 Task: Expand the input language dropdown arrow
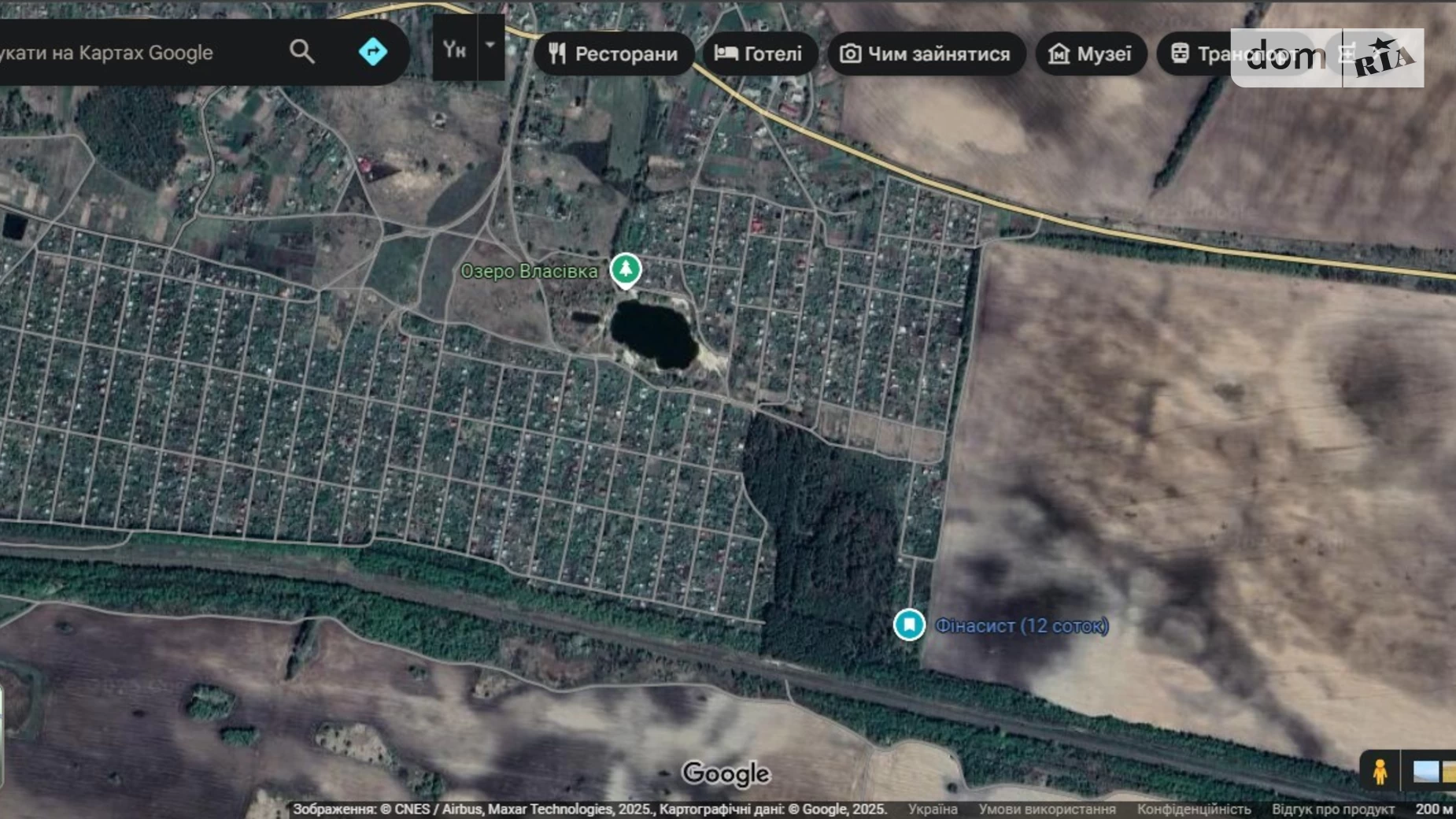[x=490, y=47]
